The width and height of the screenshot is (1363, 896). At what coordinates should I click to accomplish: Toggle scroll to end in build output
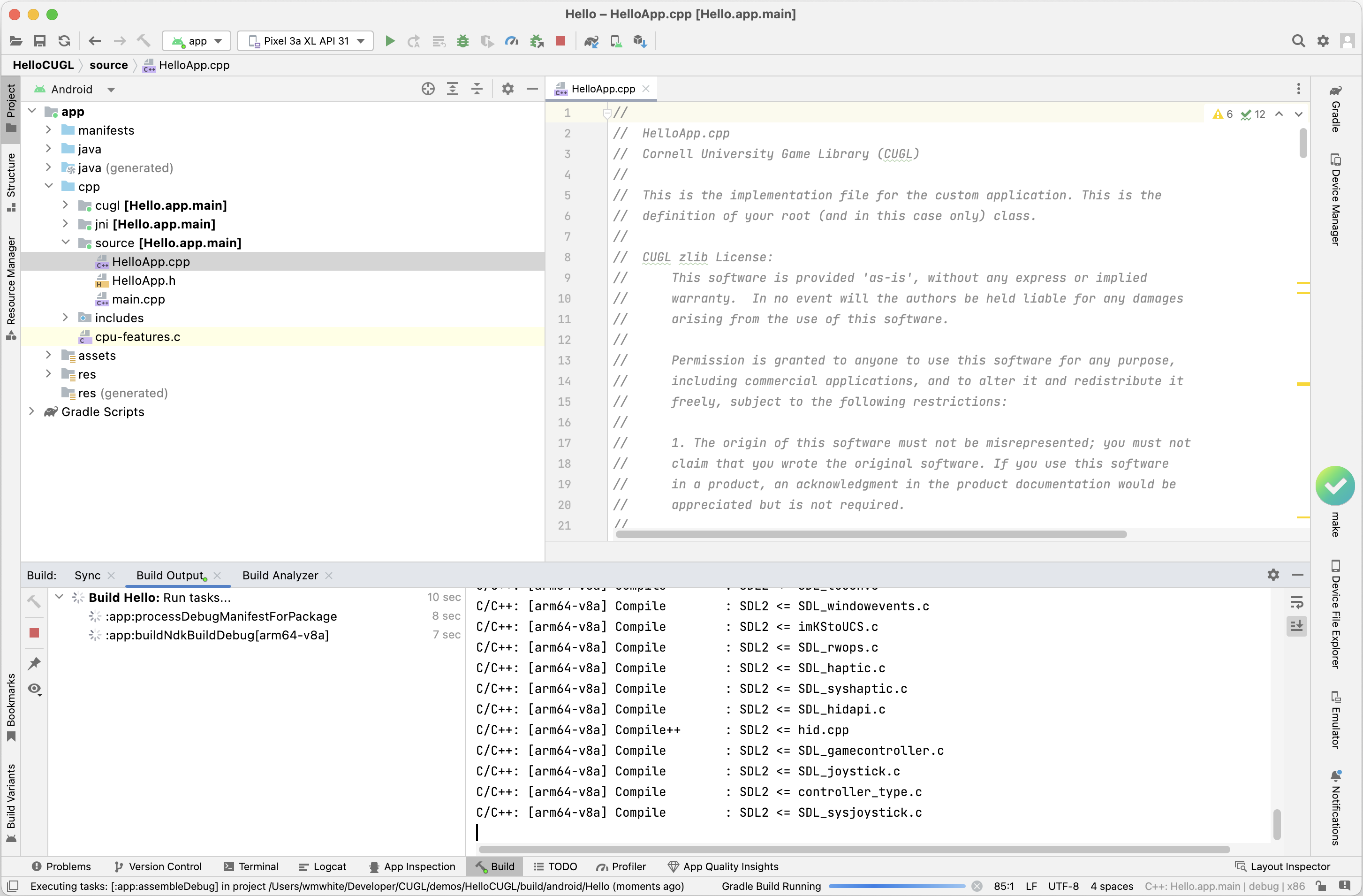pyautogui.click(x=1296, y=626)
